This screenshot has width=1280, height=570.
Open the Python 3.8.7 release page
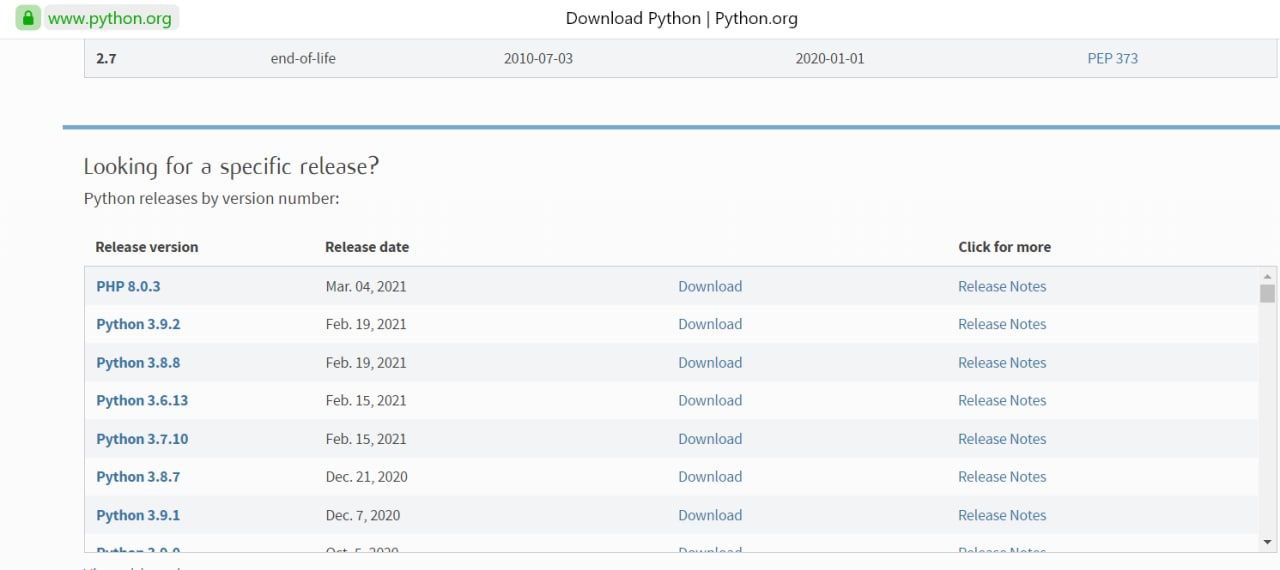point(138,477)
